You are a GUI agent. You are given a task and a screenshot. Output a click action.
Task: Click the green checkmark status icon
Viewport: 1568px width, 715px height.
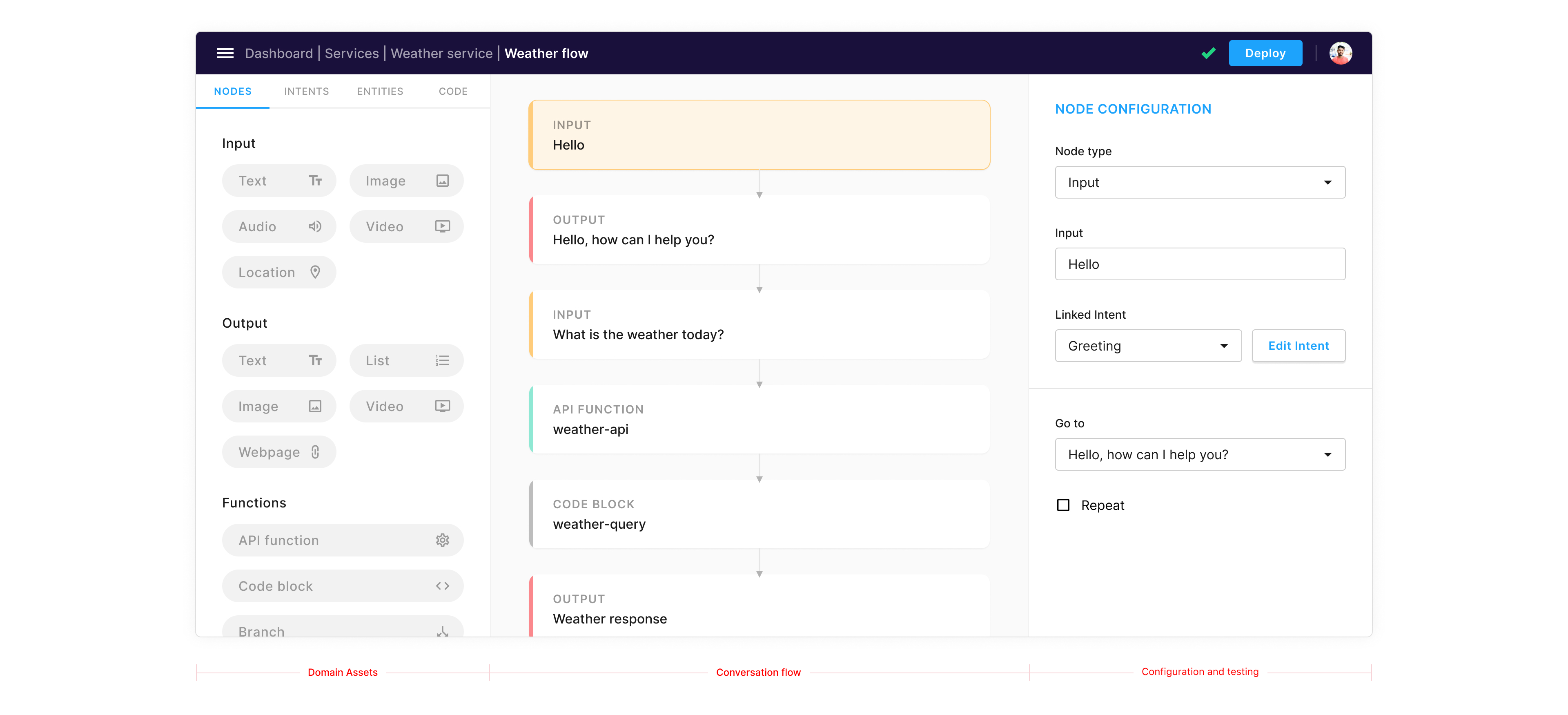pyautogui.click(x=1208, y=53)
